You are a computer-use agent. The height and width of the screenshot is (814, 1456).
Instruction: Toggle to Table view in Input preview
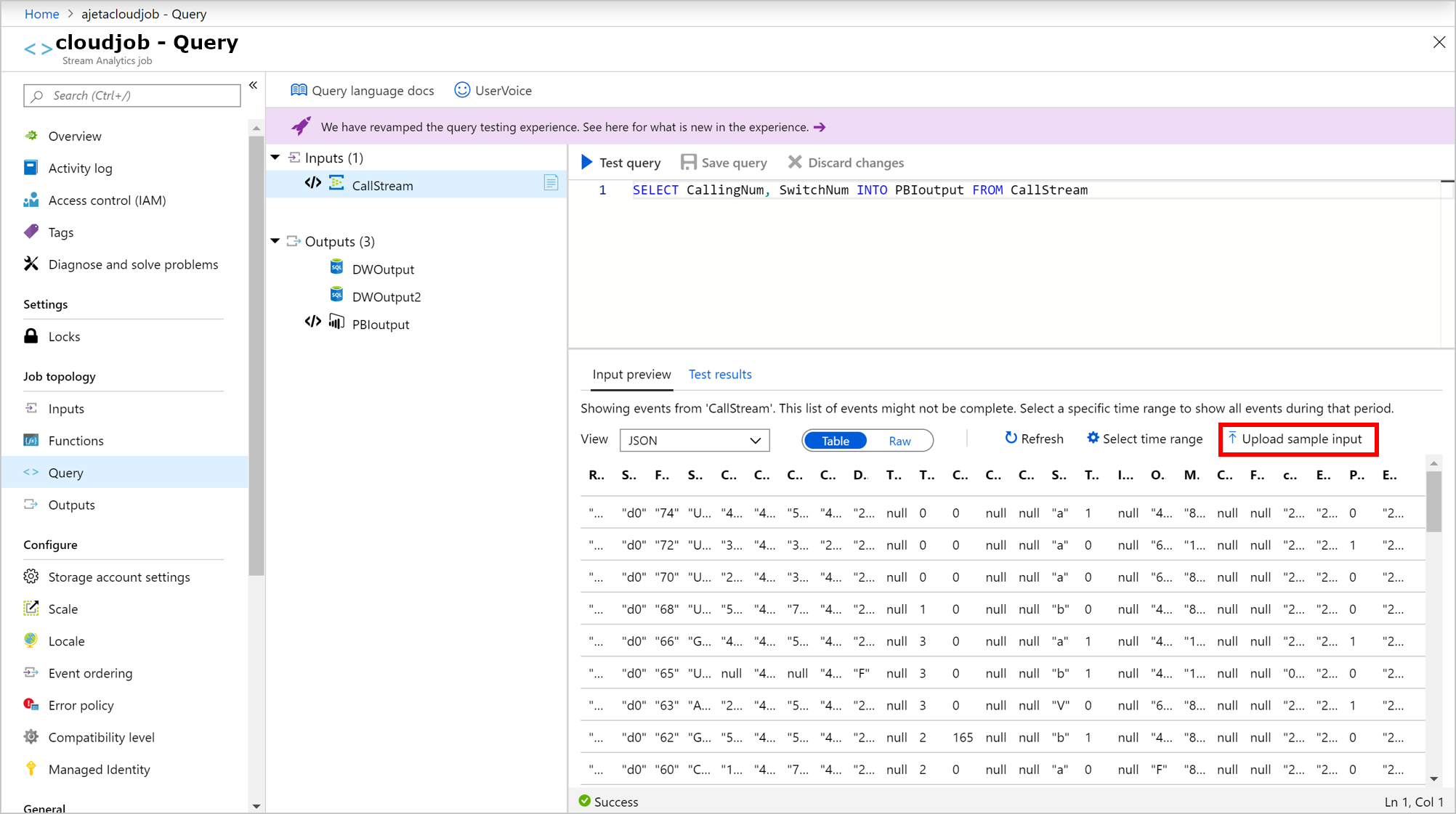click(x=835, y=440)
